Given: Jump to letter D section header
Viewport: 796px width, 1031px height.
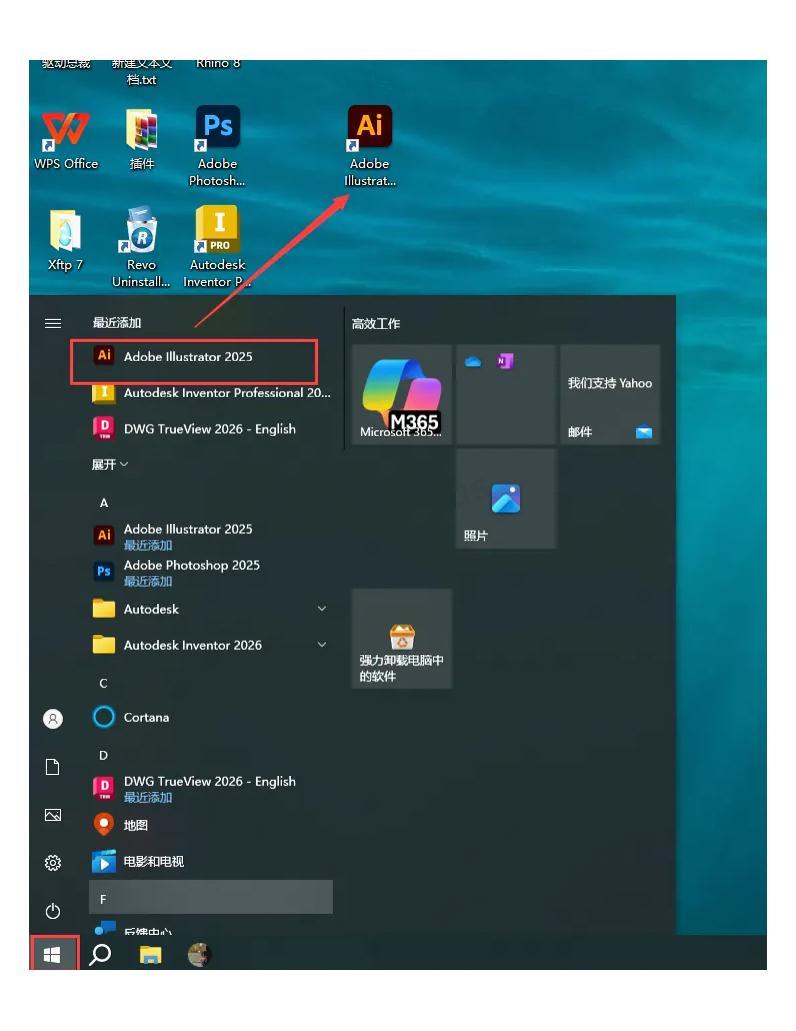Looking at the screenshot, I should tap(103, 755).
